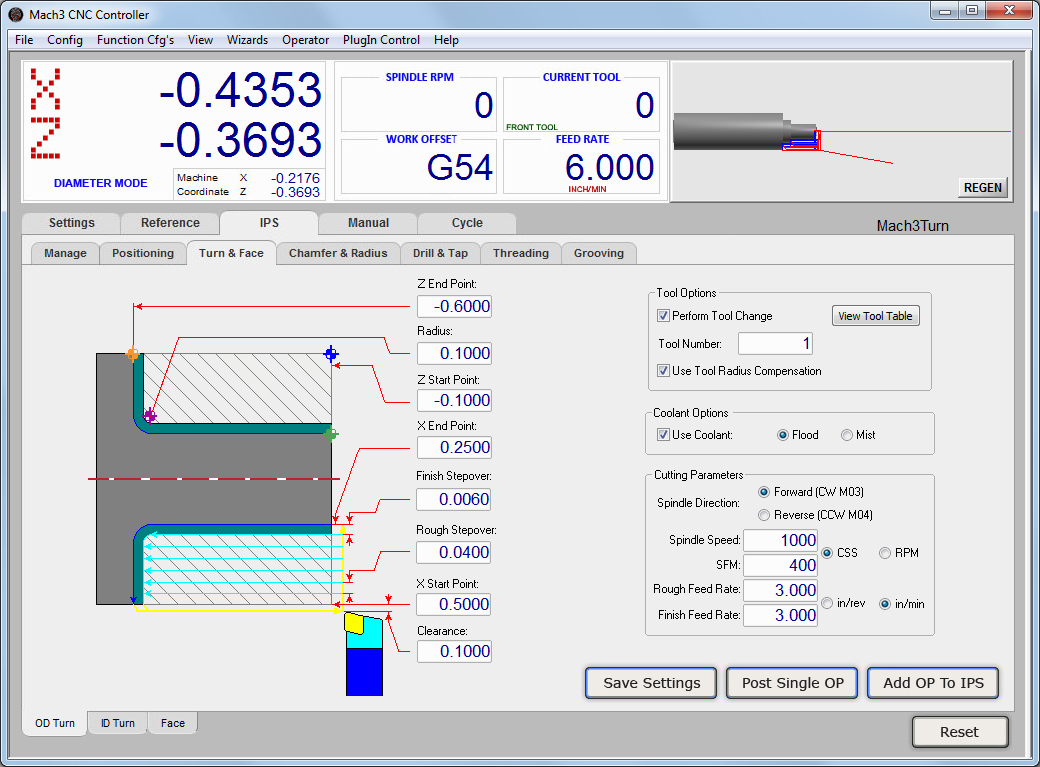Viewport: 1040px width, 767px height.
Task: Click the Finish Stepover field
Action: coord(454,500)
